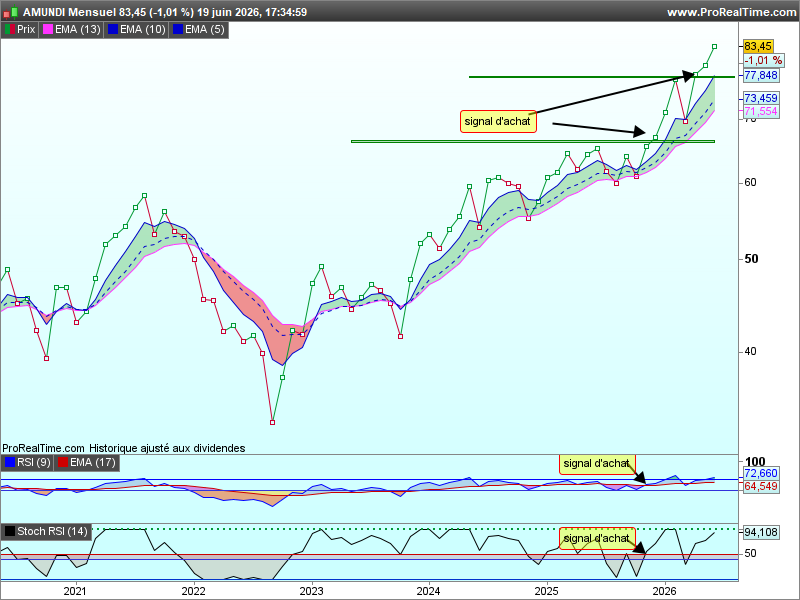Click the EMA (17) indicator label
800x600 pixels.
(x=92, y=462)
